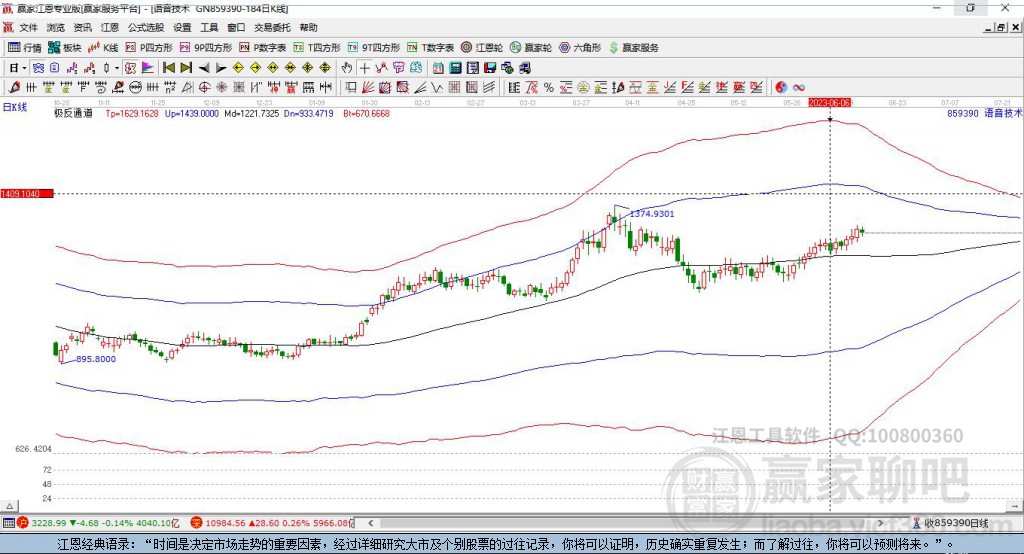Screen dimensions: 1024x554
Task: Open the T四方形 tool
Action: click(x=317, y=48)
